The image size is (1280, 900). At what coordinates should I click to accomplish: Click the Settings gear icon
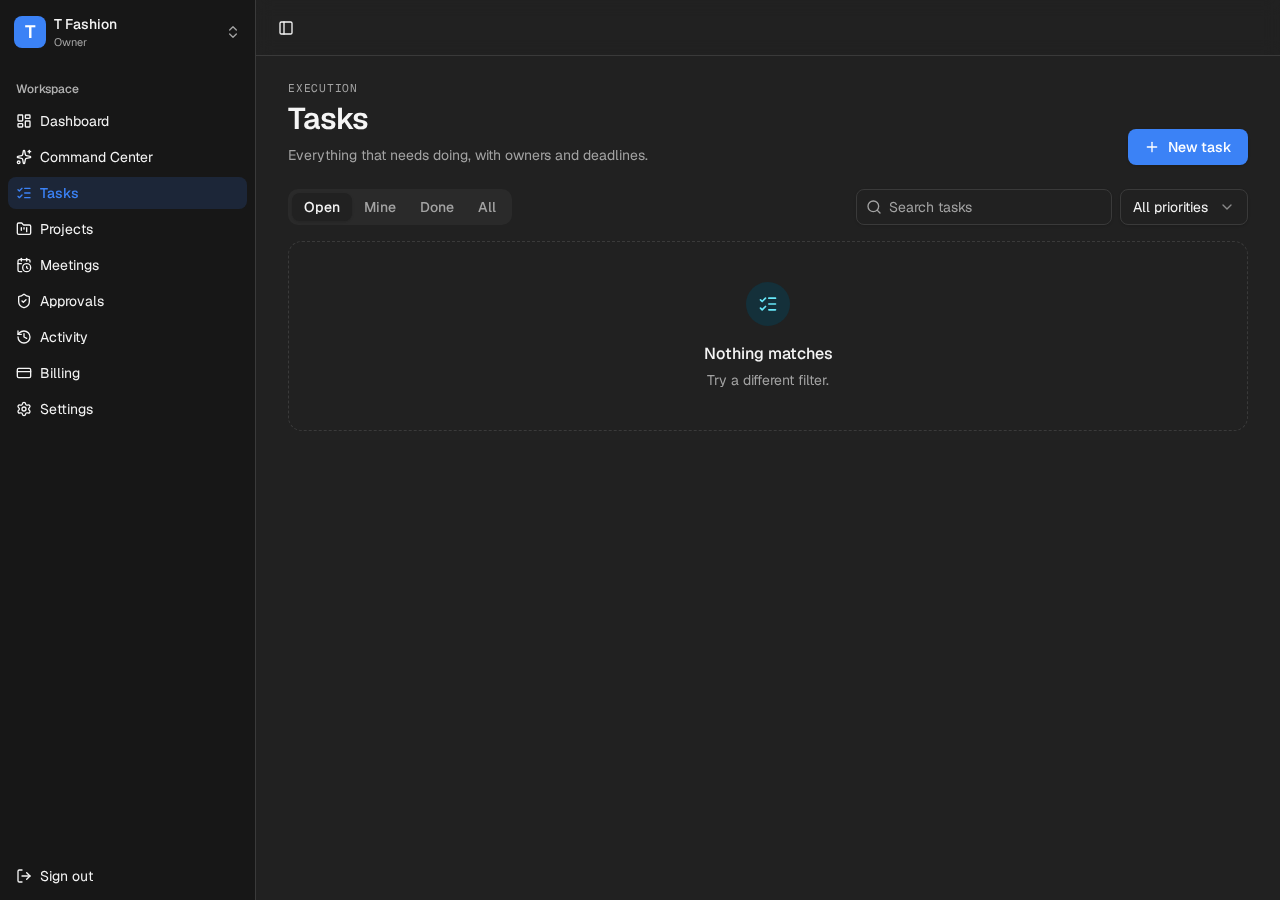click(x=24, y=409)
